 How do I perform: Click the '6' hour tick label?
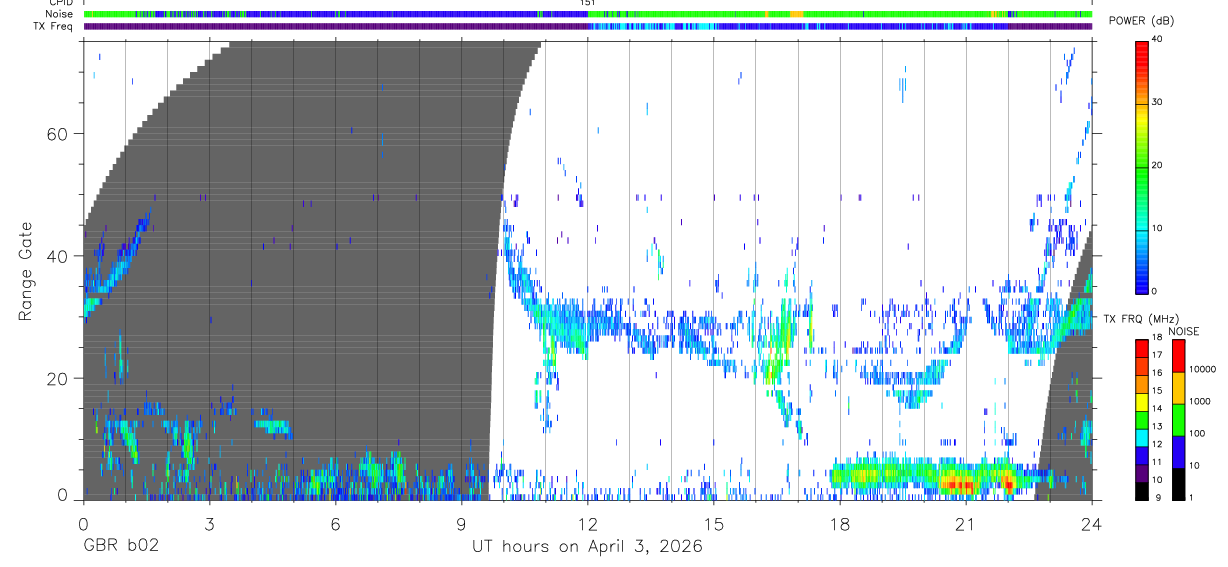tap(336, 523)
